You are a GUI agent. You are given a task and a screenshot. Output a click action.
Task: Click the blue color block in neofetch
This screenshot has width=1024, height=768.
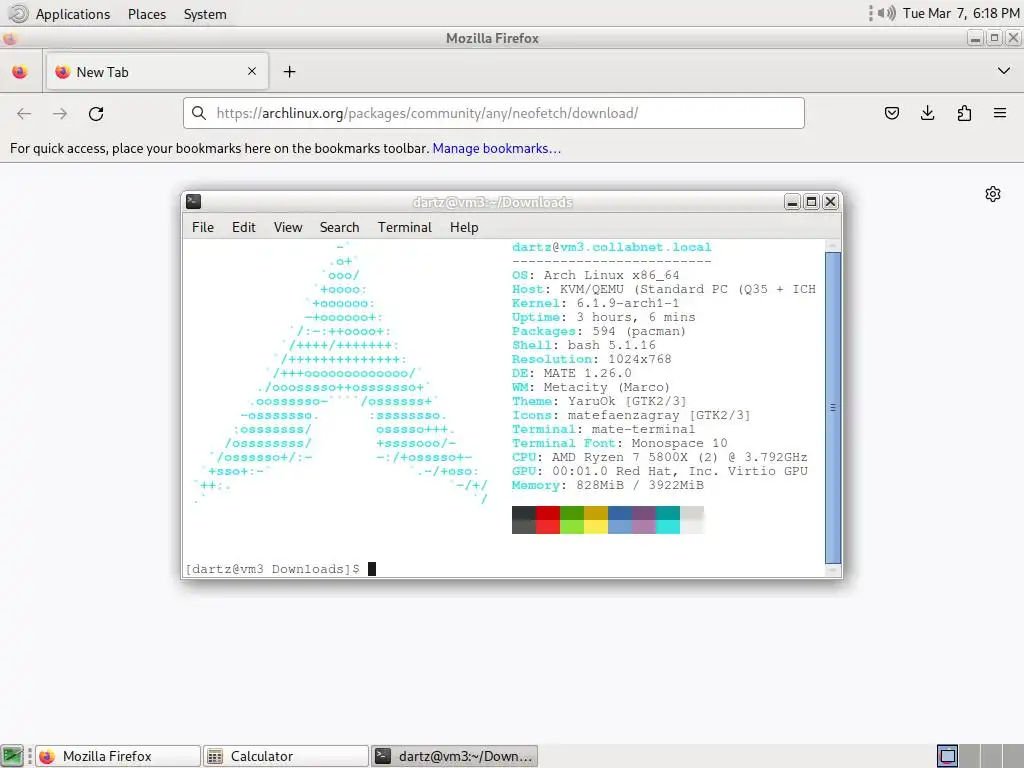[620, 520]
